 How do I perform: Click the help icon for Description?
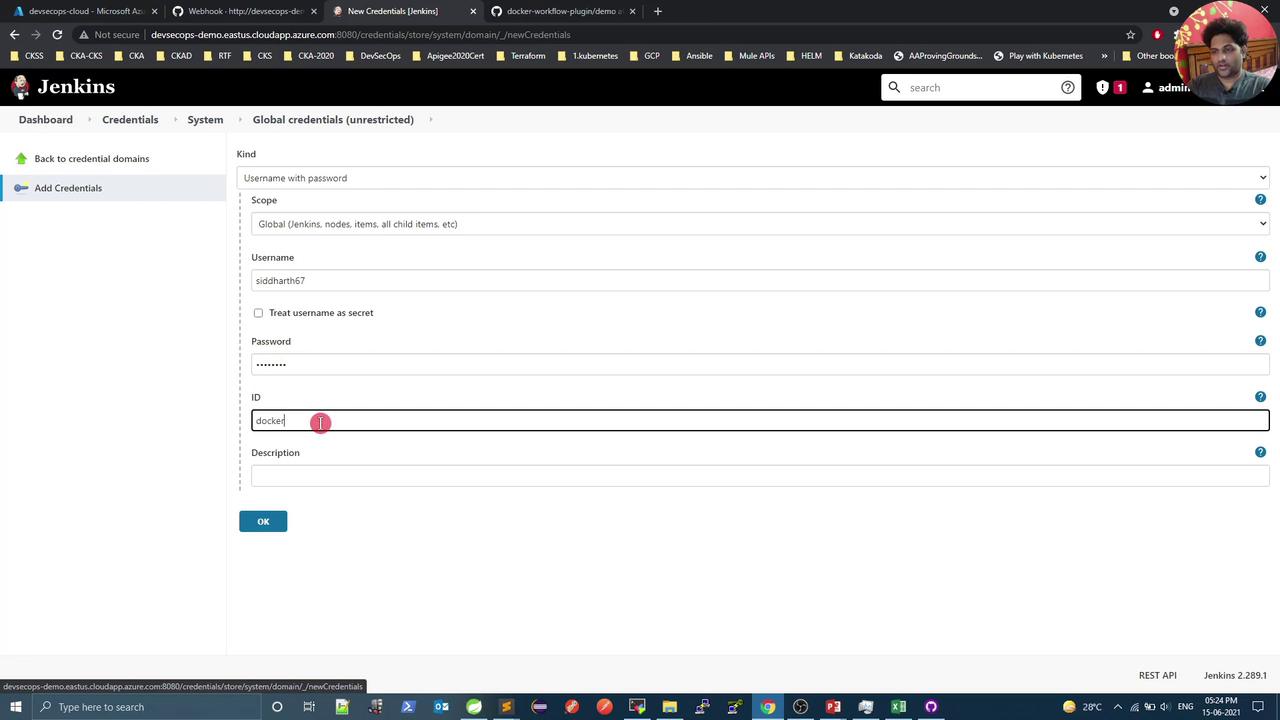(1260, 452)
